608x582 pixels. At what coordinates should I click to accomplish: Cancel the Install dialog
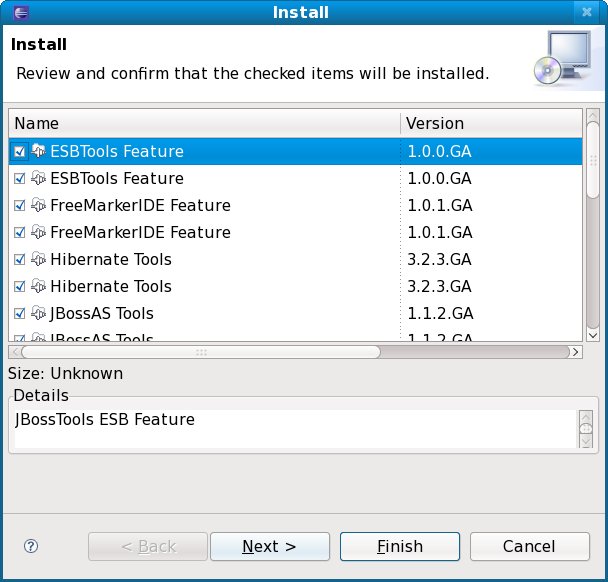(x=529, y=547)
